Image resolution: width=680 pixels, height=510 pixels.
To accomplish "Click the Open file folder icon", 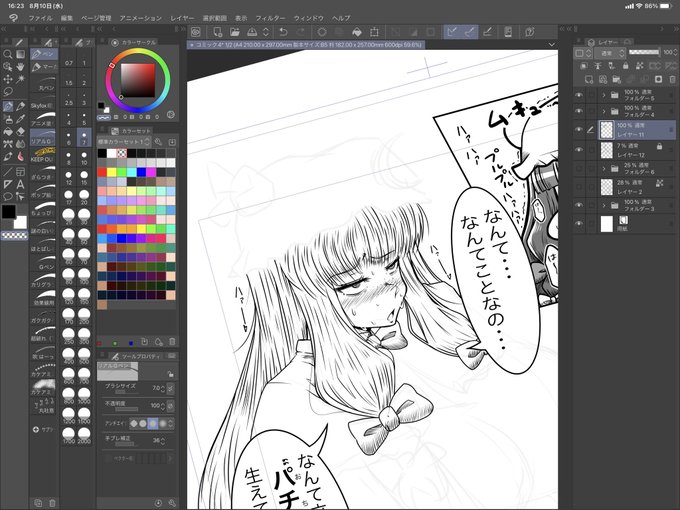I will [235, 32].
